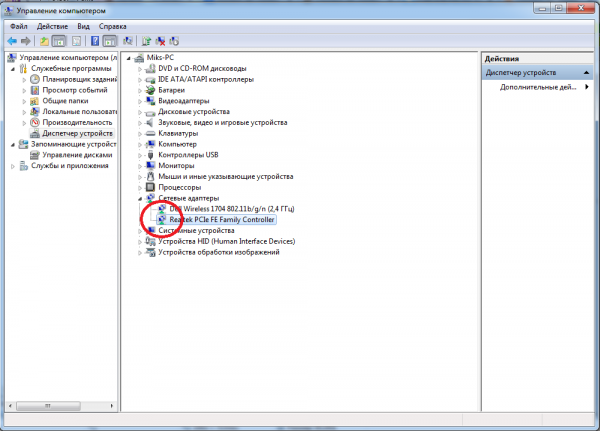Click Просмотр событий label
The height and width of the screenshot is (431, 600).
tap(75, 90)
